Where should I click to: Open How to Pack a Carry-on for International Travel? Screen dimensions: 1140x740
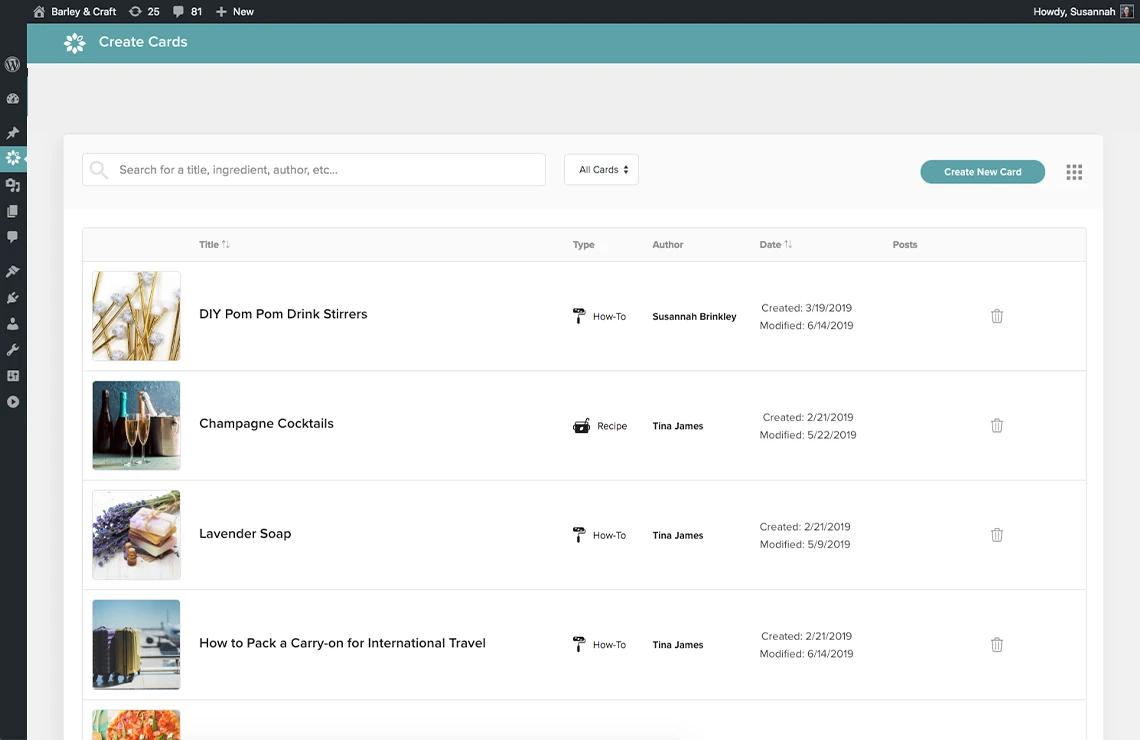click(x=342, y=643)
